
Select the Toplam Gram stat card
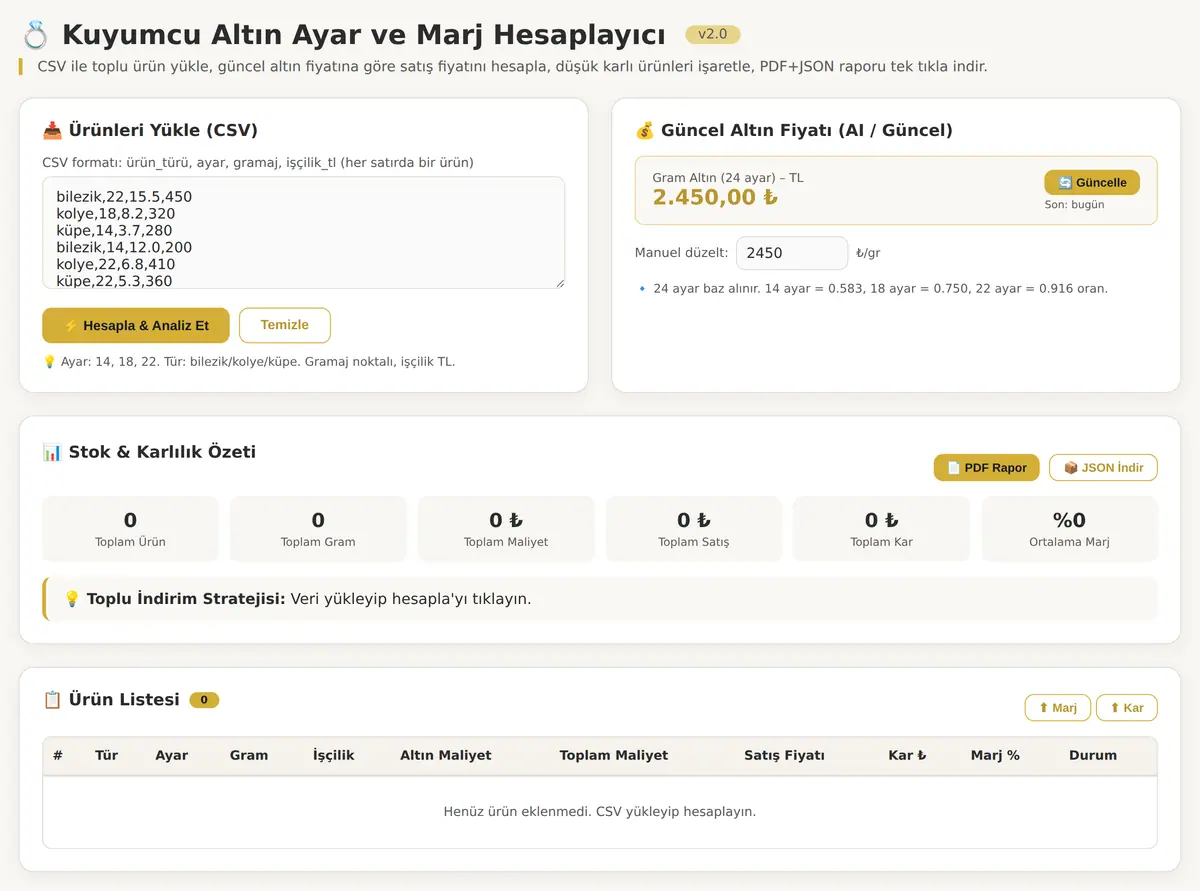[x=318, y=528]
